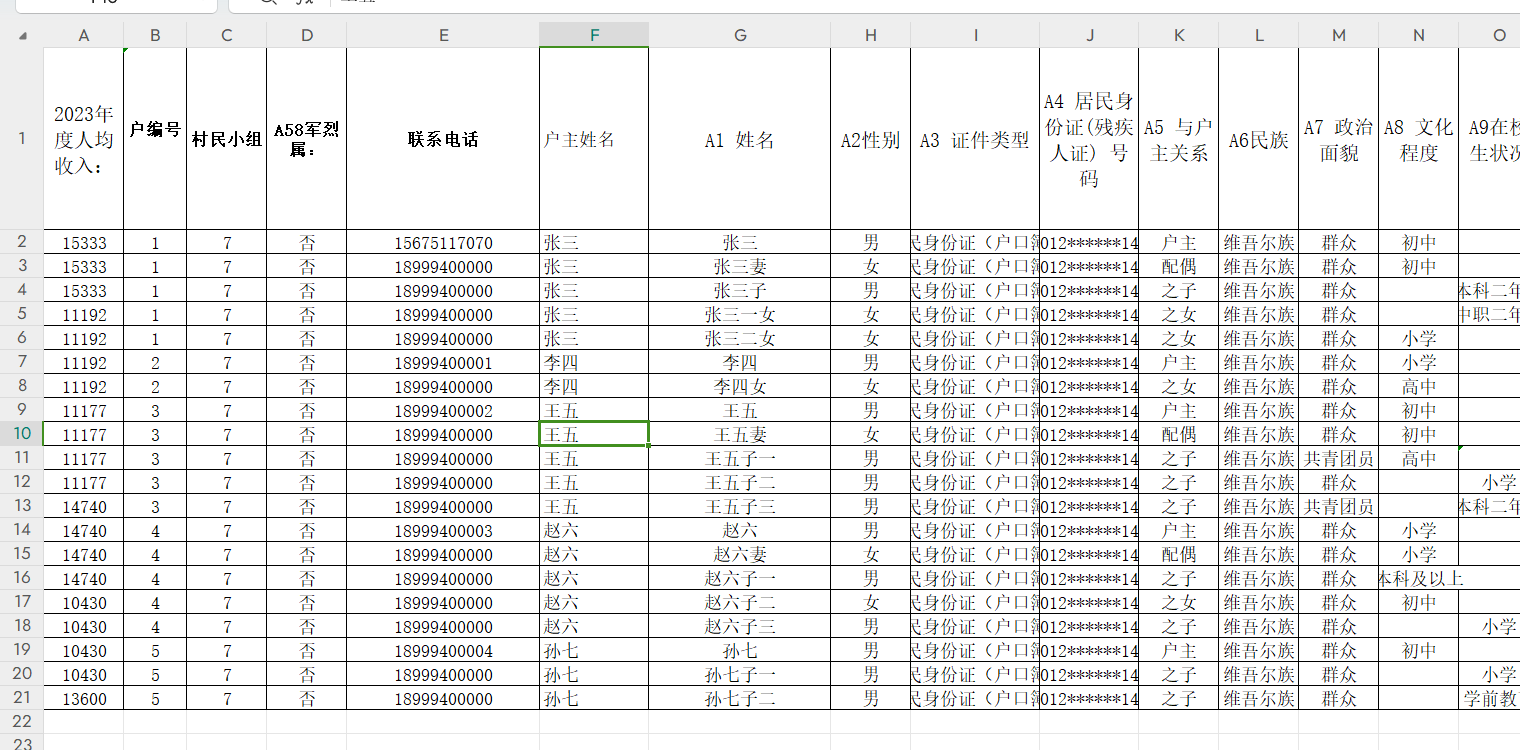
Task: Select active cell '王五' in row 10
Action: [x=594, y=434]
